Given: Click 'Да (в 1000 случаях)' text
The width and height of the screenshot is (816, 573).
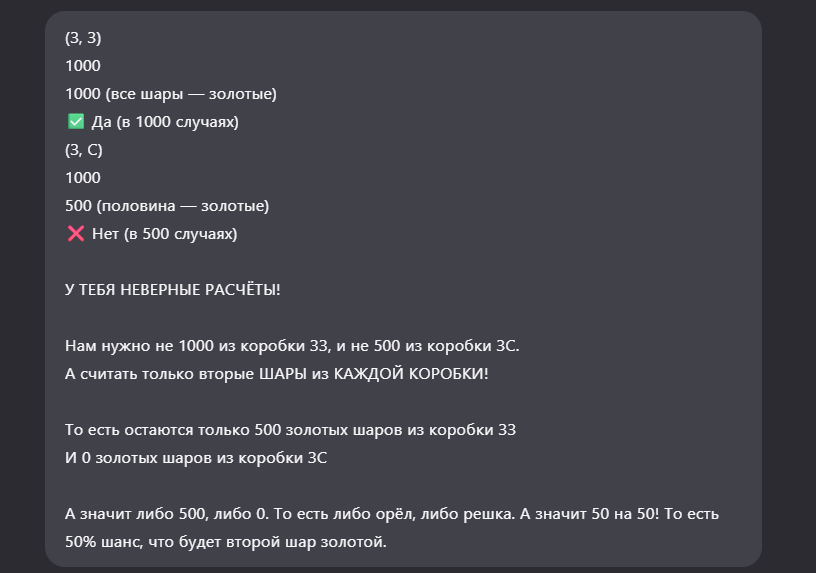Looking at the screenshot, I should point(165,122).
